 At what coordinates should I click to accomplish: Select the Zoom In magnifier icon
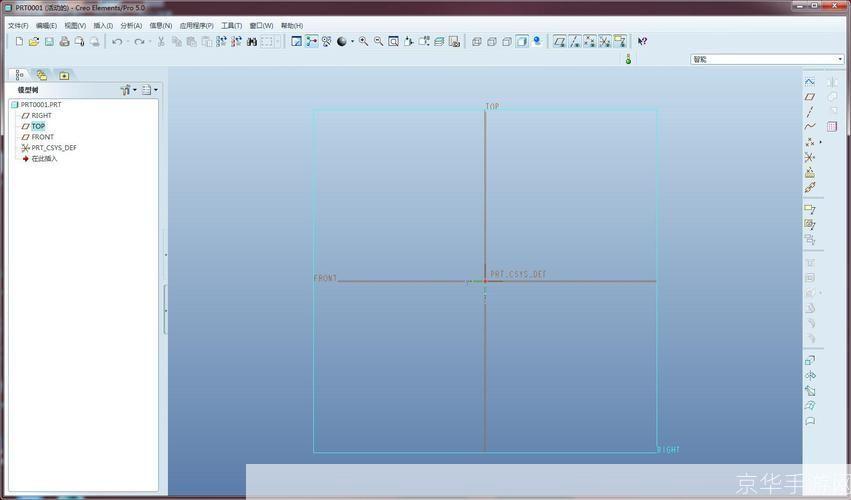coord(364,42)
